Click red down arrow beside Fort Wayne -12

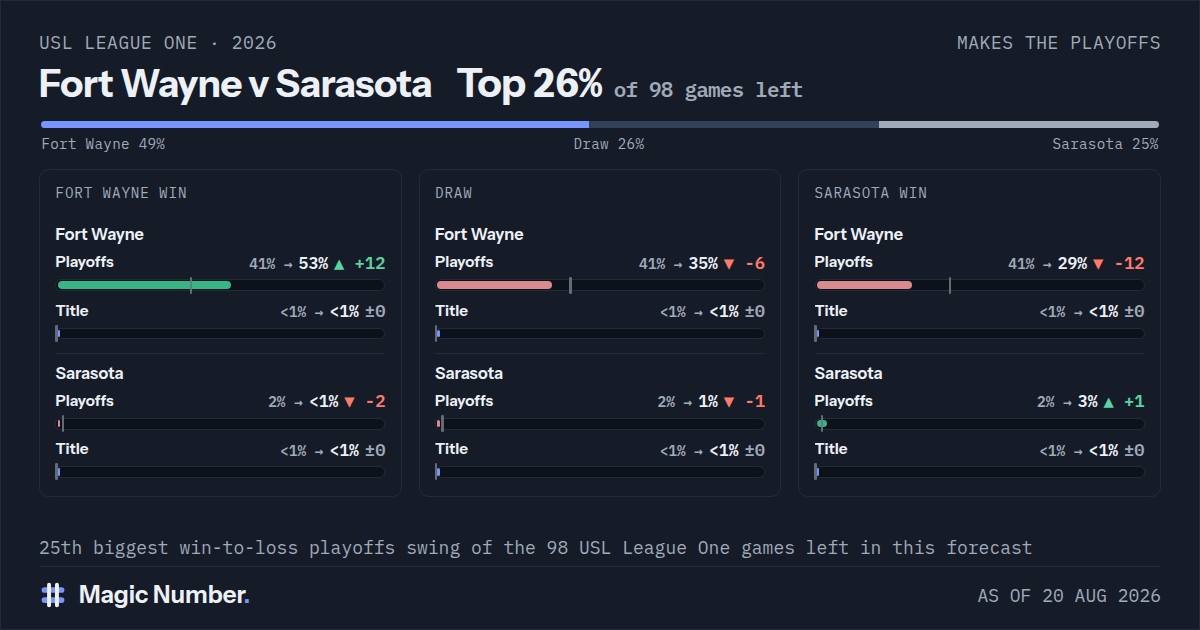click(x=1099, y=264)
